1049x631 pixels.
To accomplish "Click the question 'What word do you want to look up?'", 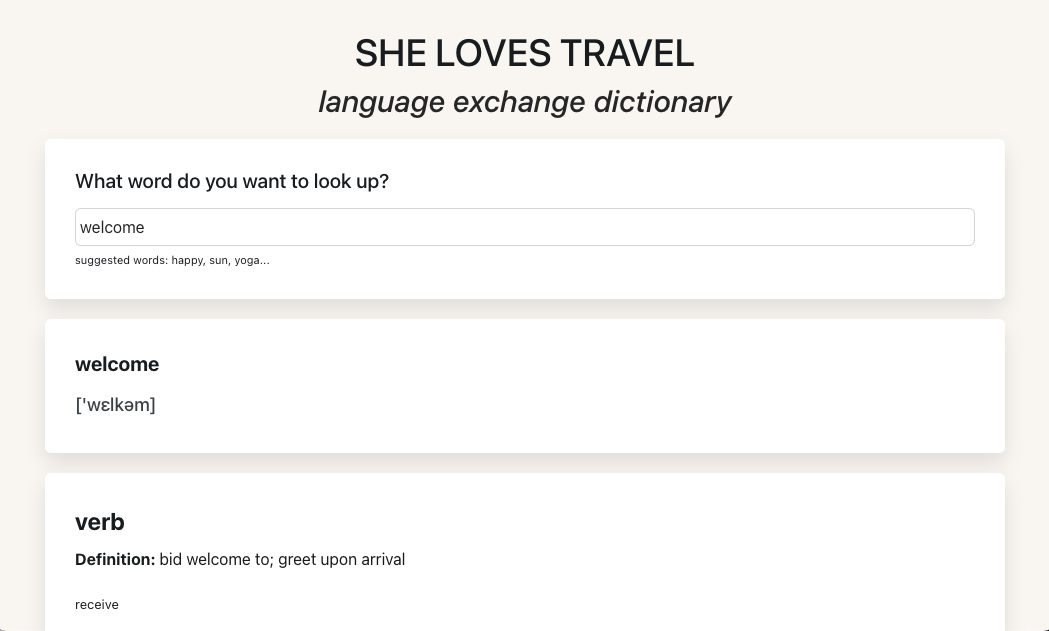I will (231, 181).
